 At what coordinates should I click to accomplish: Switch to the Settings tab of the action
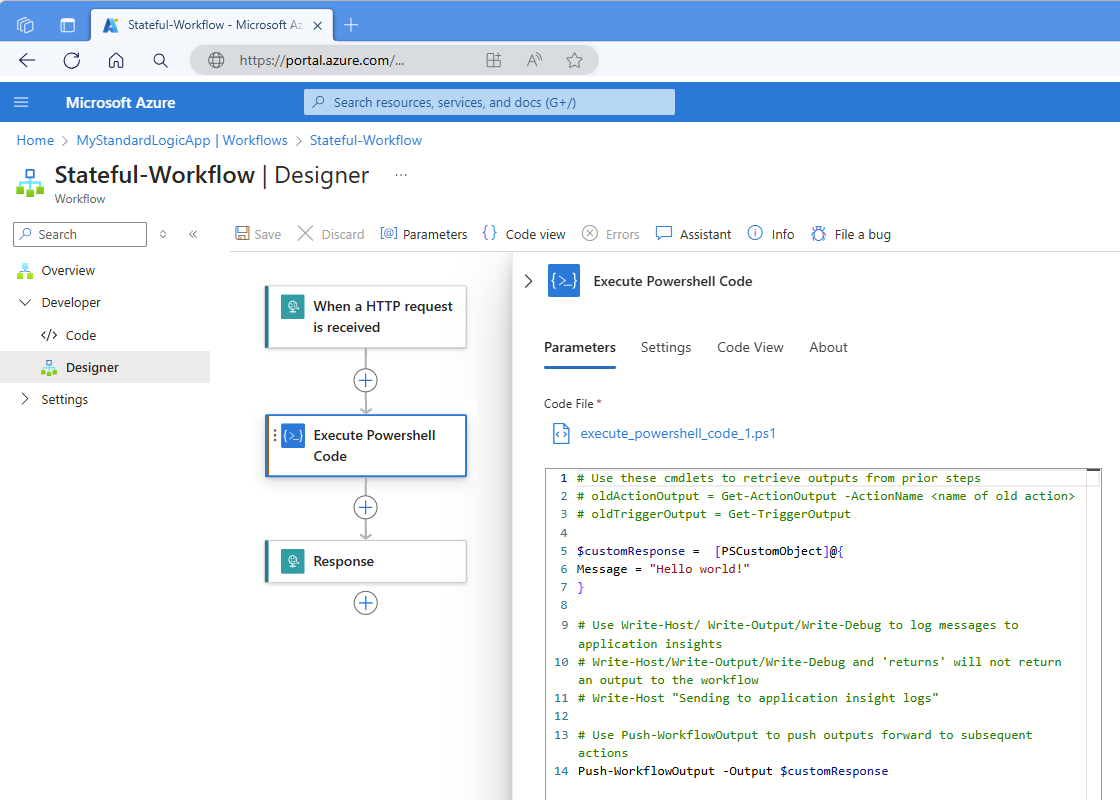click(x=666, y=347)
